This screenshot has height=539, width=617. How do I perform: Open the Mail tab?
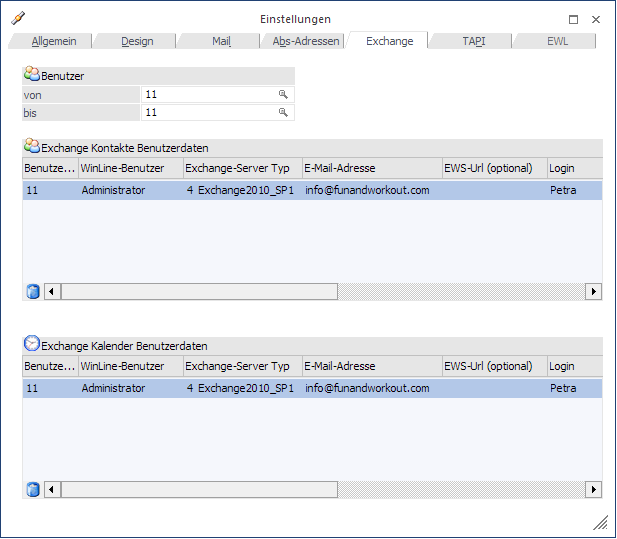point(221,41)
